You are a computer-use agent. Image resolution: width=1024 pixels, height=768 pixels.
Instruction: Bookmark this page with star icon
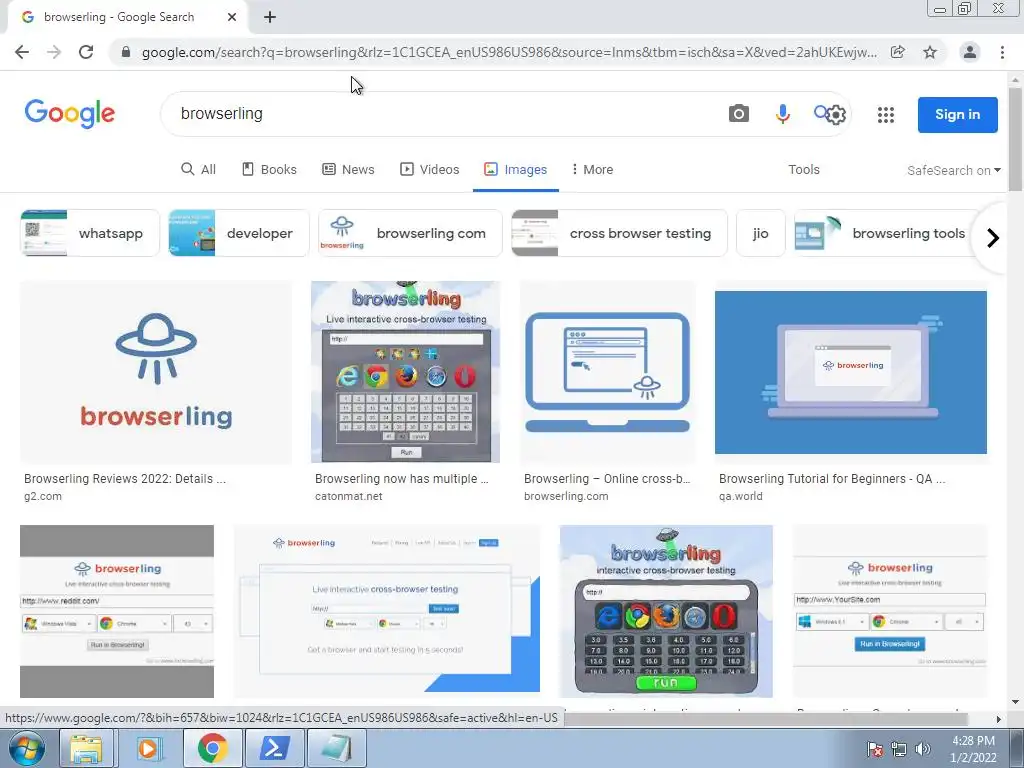(x=930, y=52)
